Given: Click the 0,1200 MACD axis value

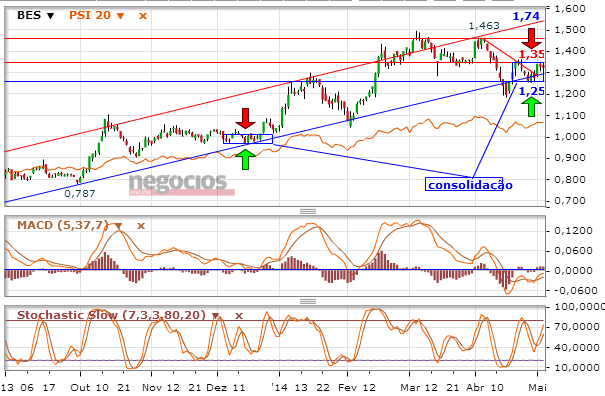Looking at the screenshot, I should click(x=573, y=231).
